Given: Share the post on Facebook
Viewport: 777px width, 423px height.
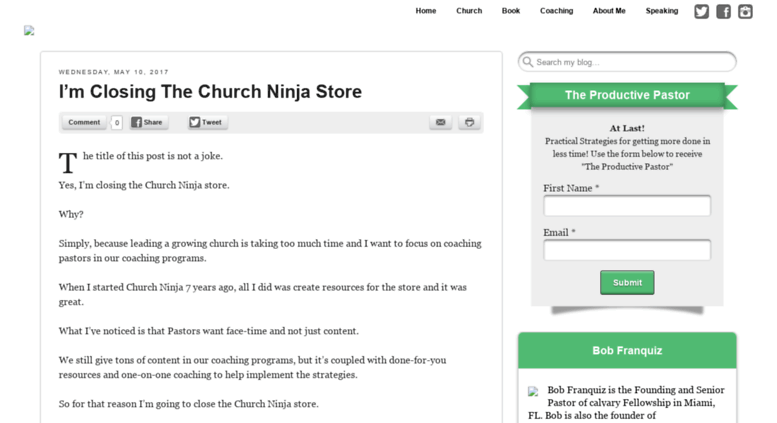Looking at the screenshot, I should point(149,122).
